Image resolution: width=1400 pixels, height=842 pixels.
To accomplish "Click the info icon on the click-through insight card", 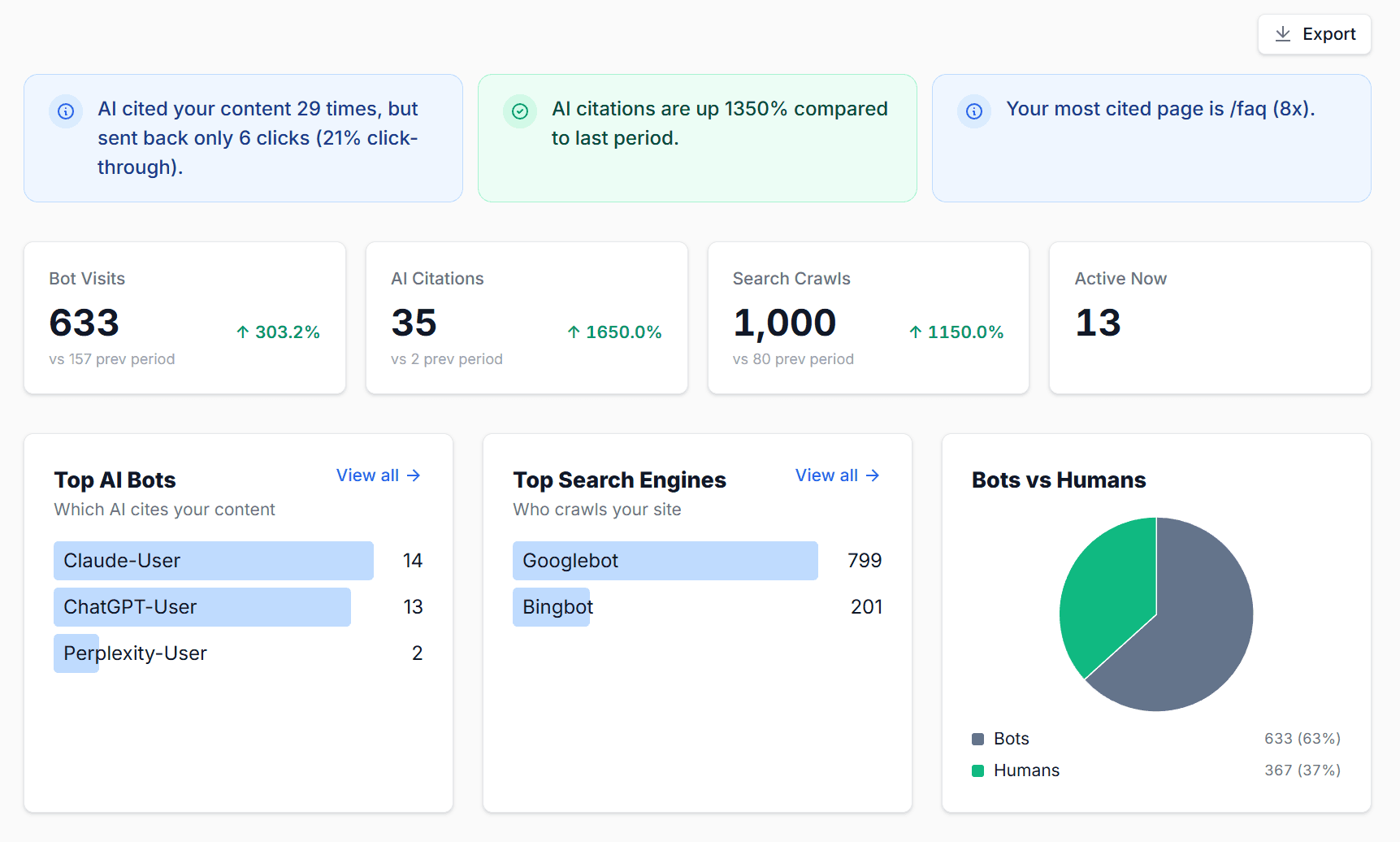I will (66, 111).
